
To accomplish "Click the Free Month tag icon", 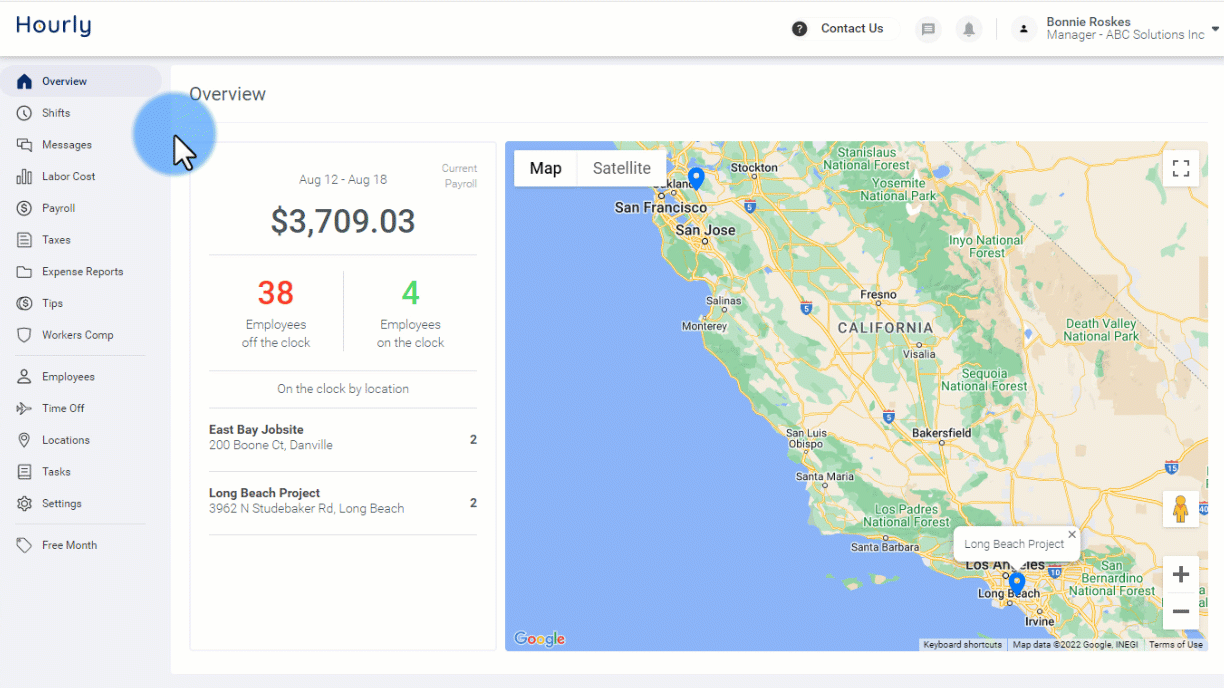I will [x=25, y=545].
